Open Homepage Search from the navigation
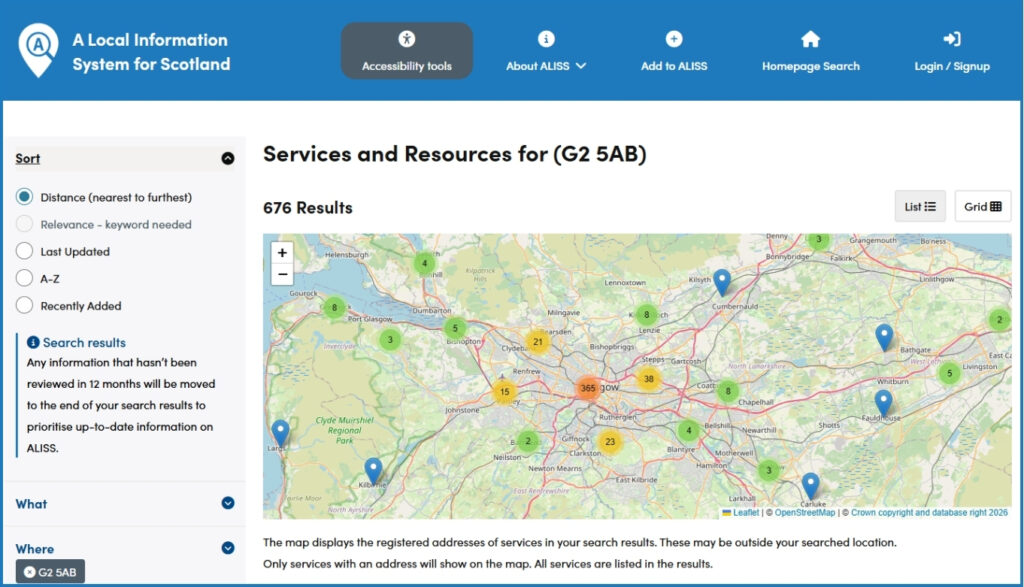The height and width of the screenshot is (587, 1024). click(809, 52)
